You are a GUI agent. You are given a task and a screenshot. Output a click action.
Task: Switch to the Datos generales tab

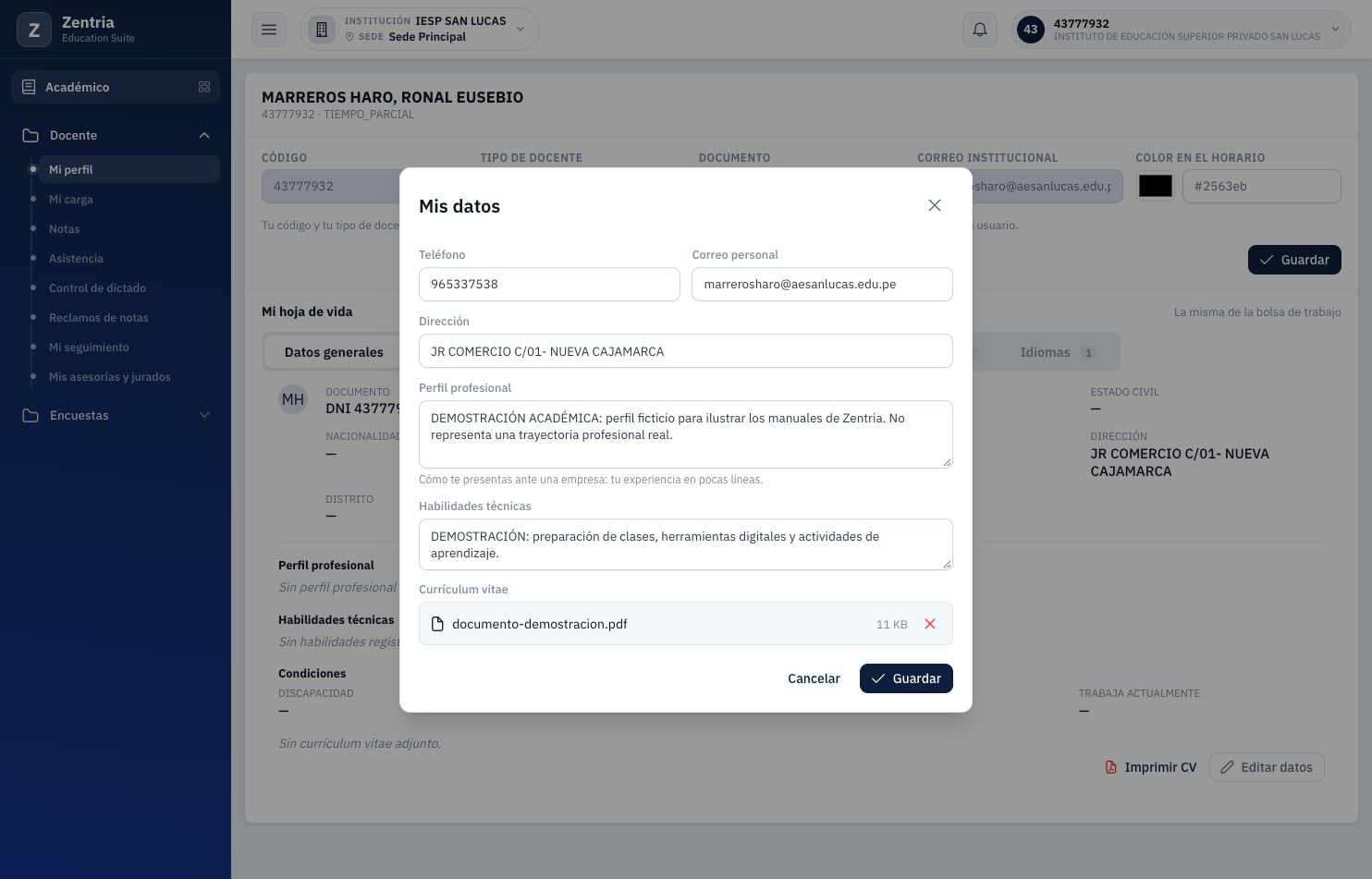click(x=334, y=352)
